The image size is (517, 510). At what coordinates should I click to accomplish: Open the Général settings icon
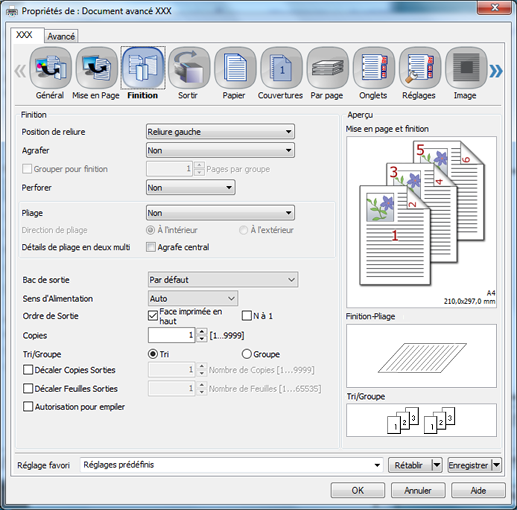tap(50, 68)
